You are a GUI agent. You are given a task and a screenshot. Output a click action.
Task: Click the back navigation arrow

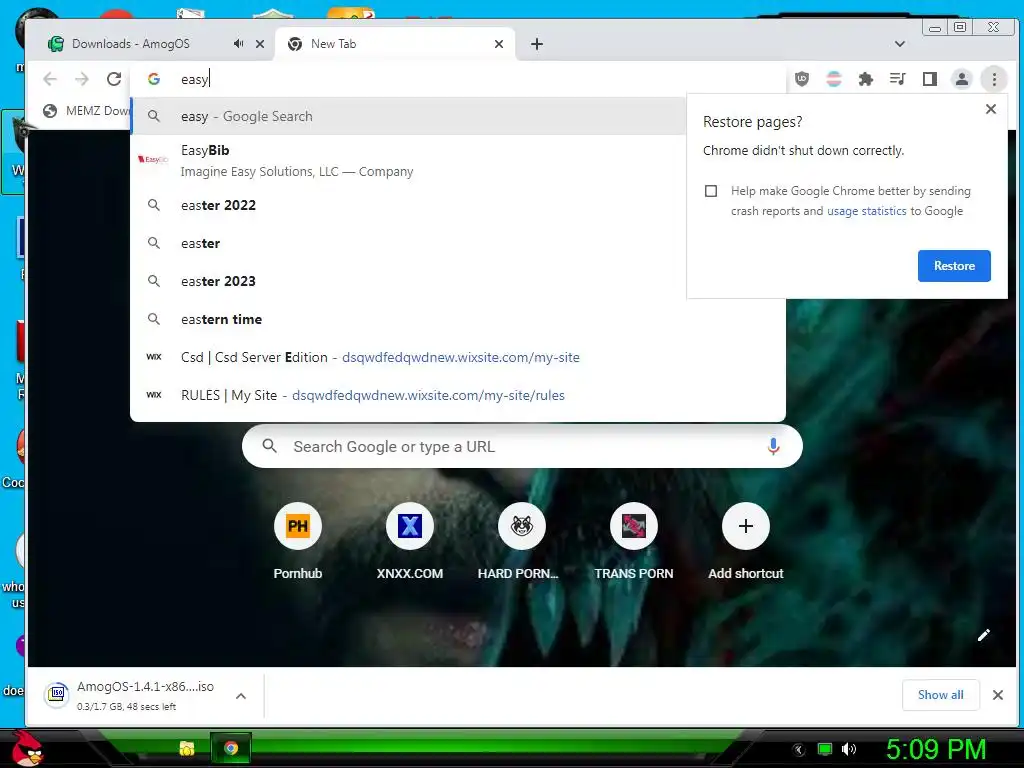coord(50,79)
